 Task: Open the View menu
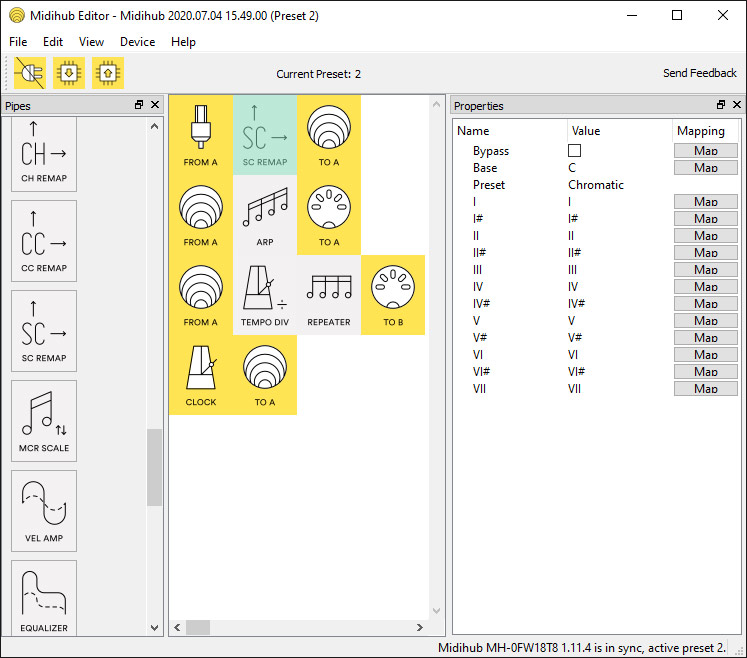tap(91, 42)
